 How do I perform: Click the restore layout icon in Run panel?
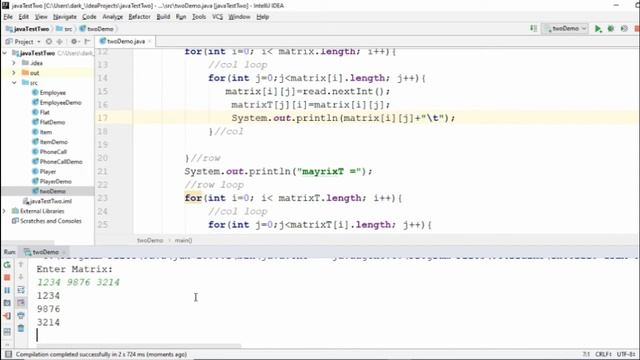coord(7,331)
